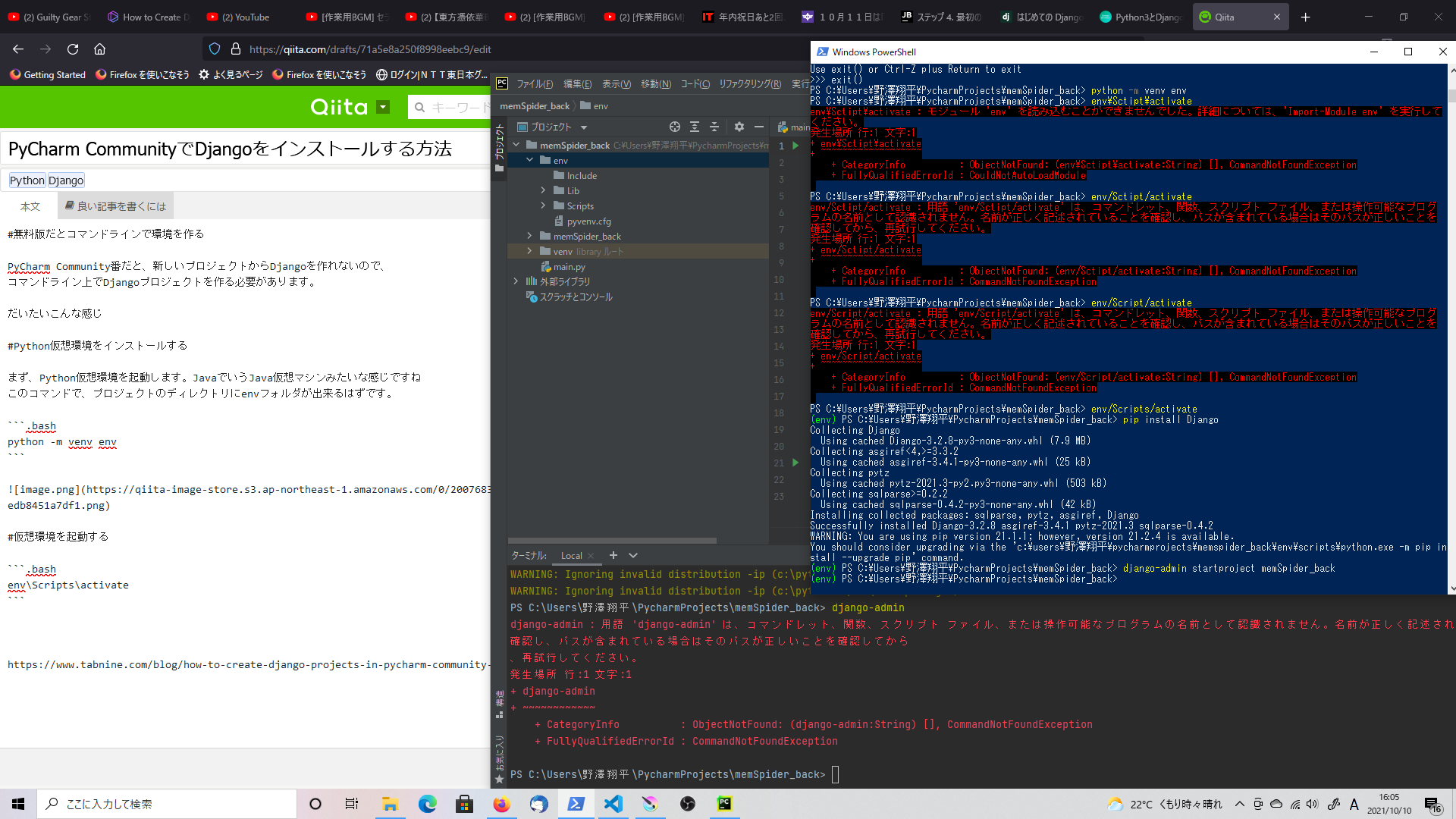
Task: Expand the Scripts folder in project tree
Action: [543, 206]
